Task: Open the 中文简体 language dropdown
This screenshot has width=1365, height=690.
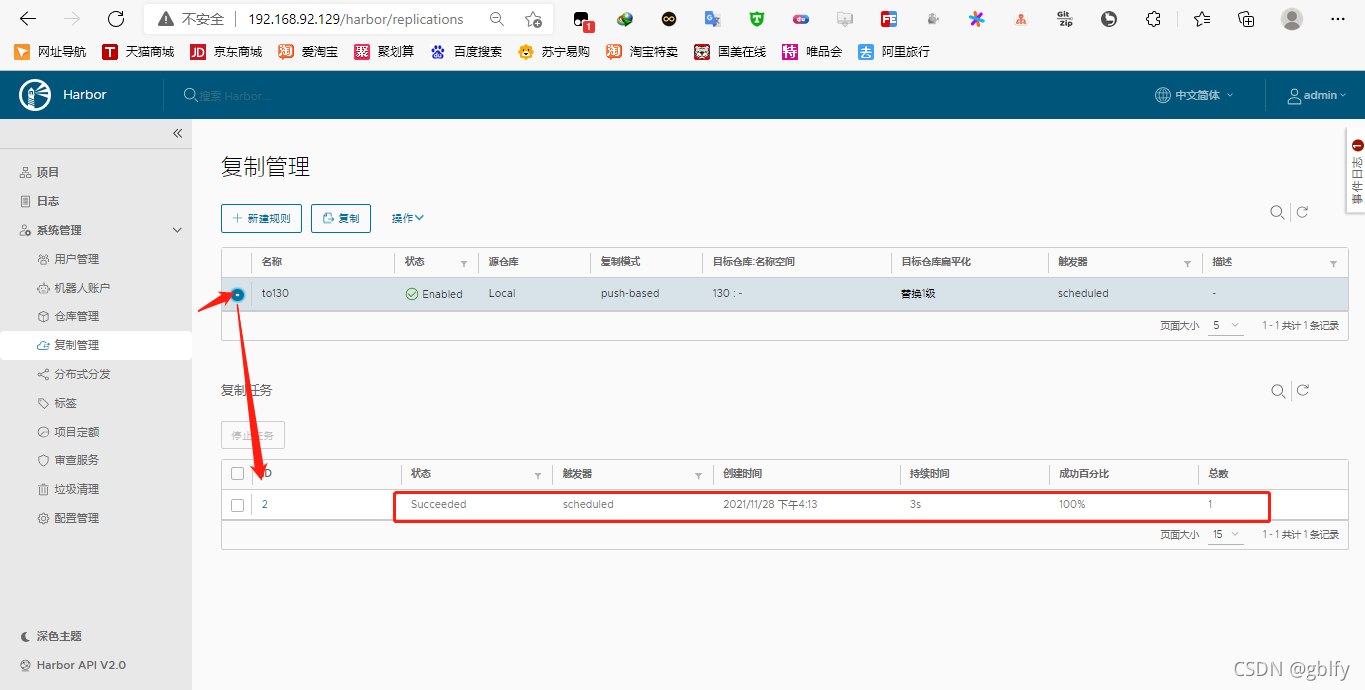Action: pos(1194,95)
